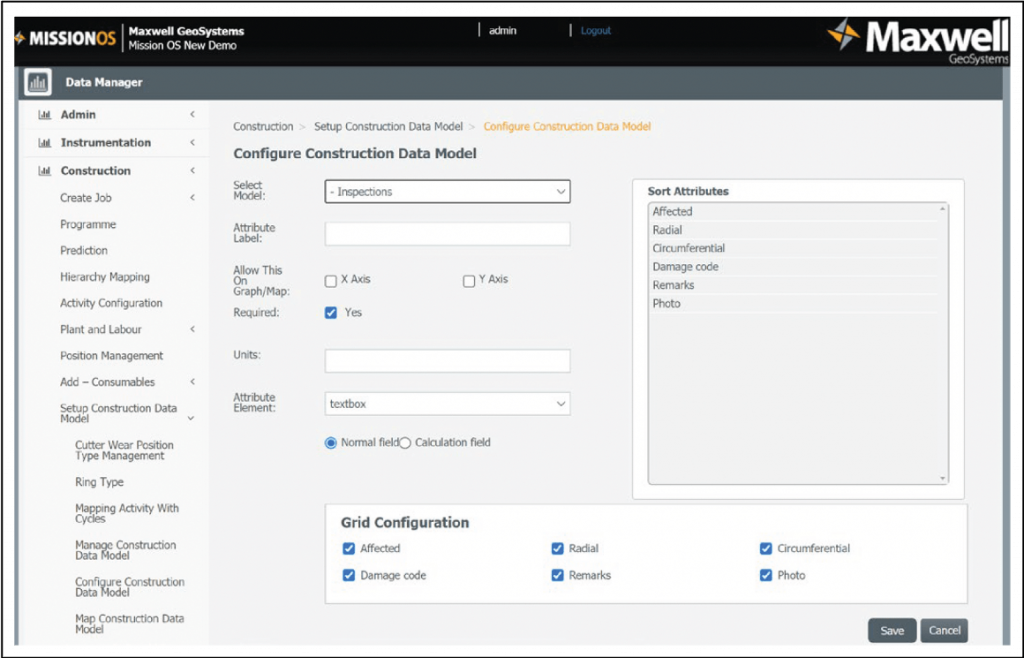Enable the X Axis checkbox
The image size is (1024, 658).
331,281
